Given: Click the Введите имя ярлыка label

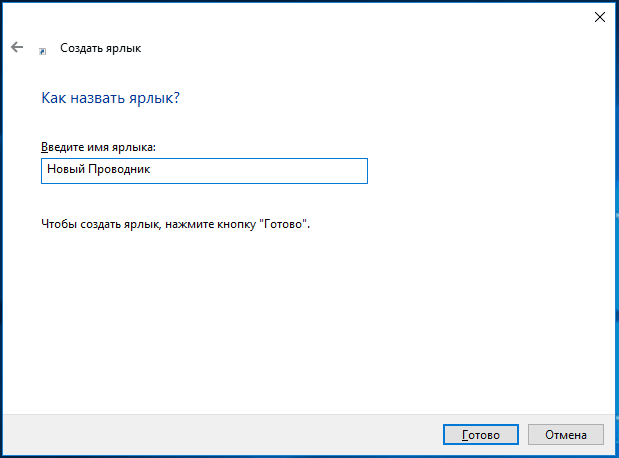Looking at the screenshot, I should click(98, 147).
